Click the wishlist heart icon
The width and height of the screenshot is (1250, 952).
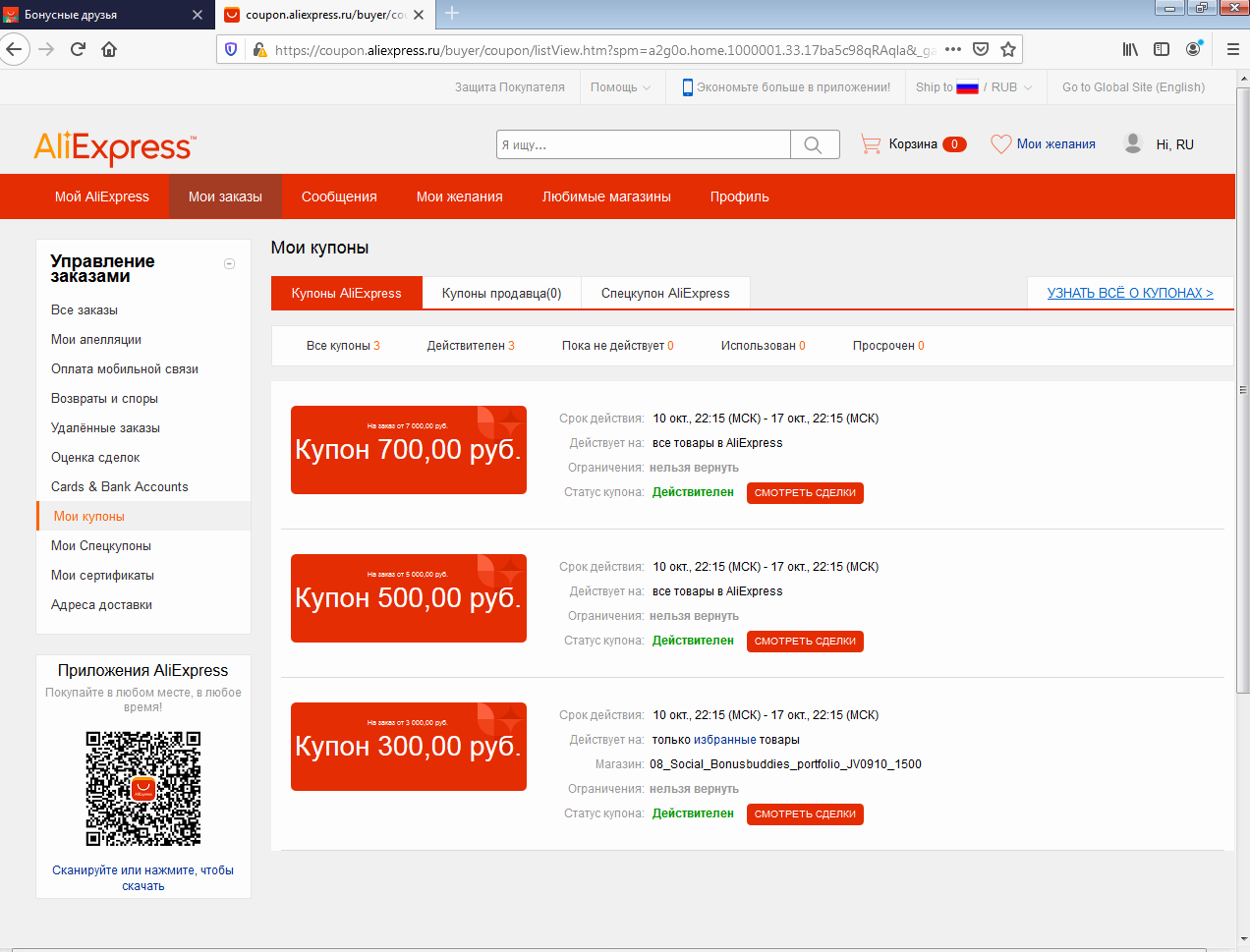[1000, 144]
